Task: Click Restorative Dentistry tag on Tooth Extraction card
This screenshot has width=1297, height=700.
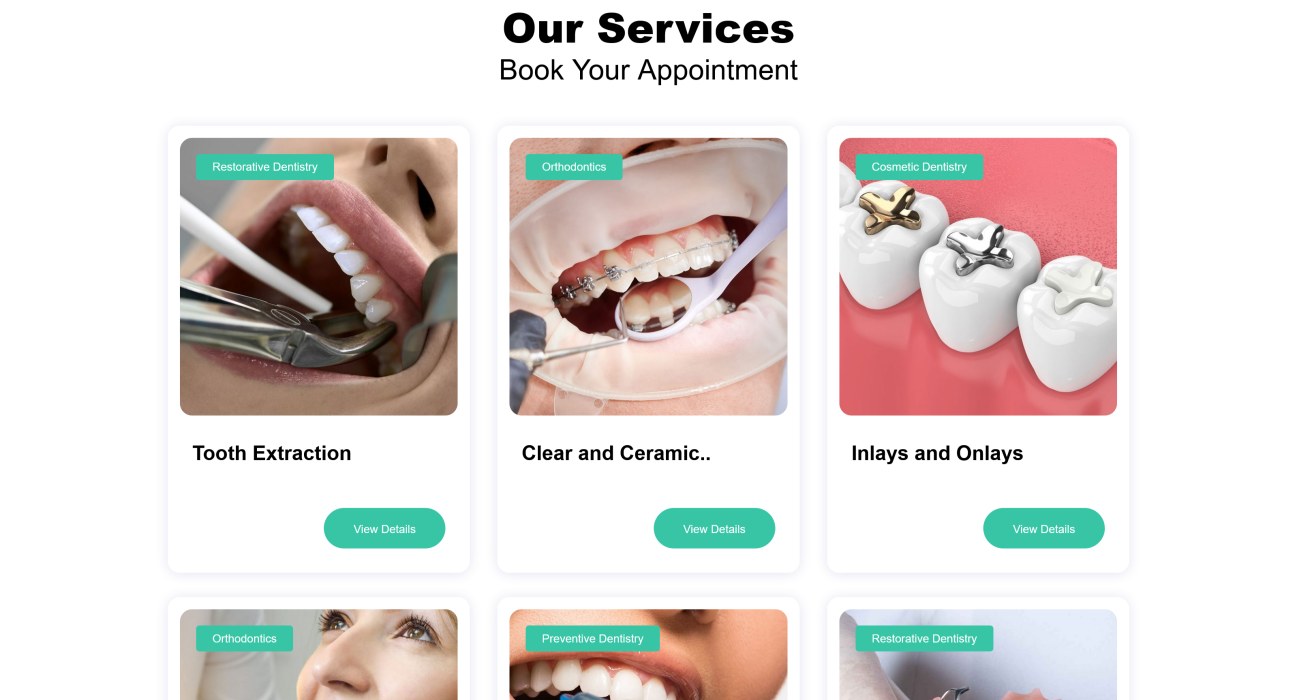Action: (x=265, y=167)
